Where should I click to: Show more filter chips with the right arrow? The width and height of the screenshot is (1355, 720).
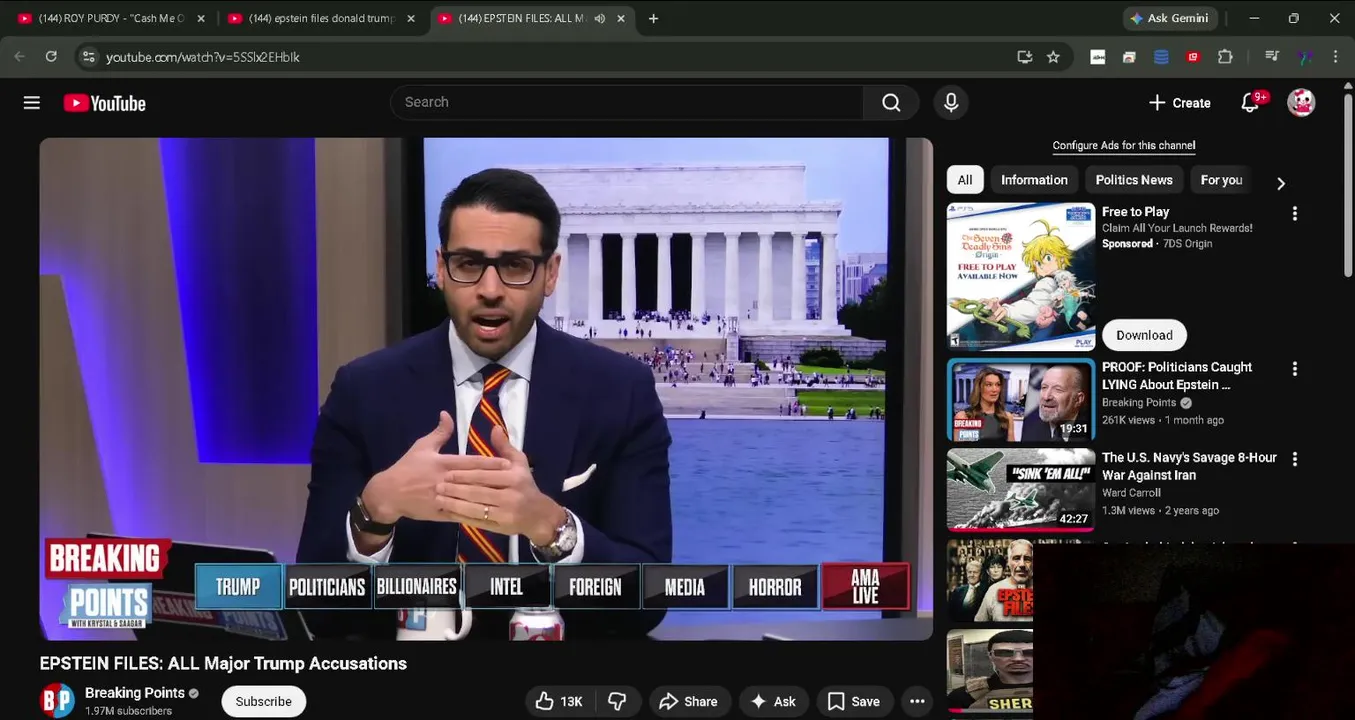(1281, 183)
